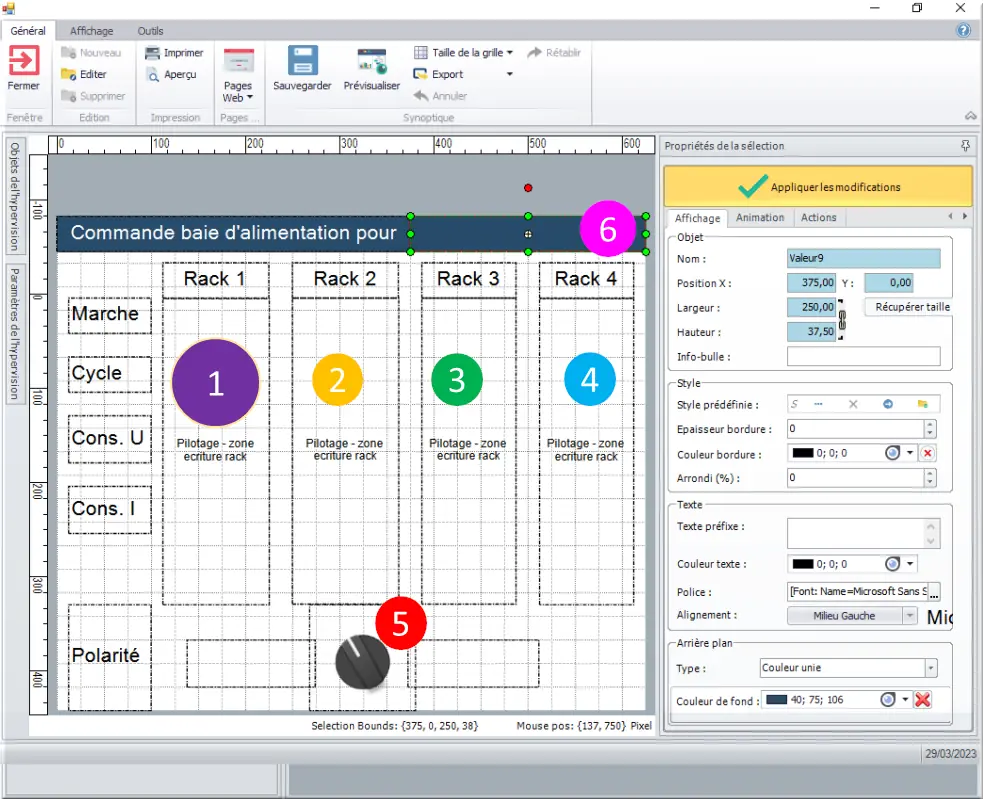
Task: Clear Couleur bordure with the red X
Action: click(x=928, y=453)
